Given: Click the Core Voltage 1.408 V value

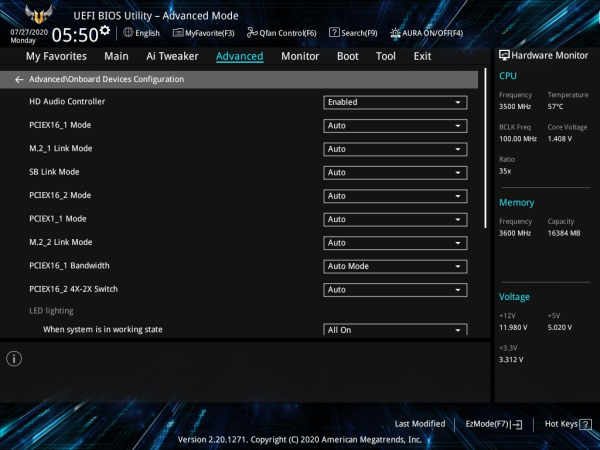Looking at the screenshot, I should tap(559, 139).
